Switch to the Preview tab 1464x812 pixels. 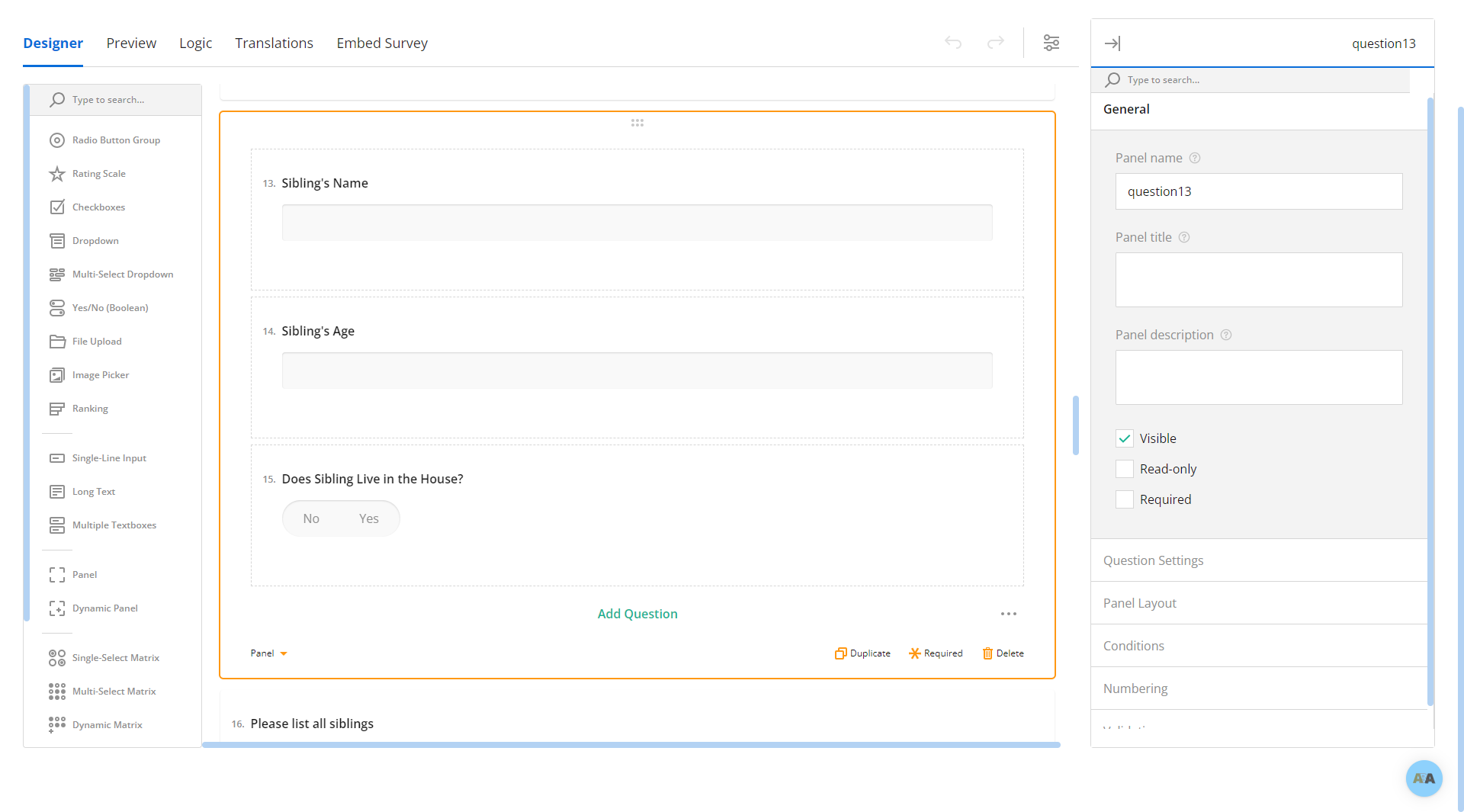pyautogui.click(x=131, y=43)
